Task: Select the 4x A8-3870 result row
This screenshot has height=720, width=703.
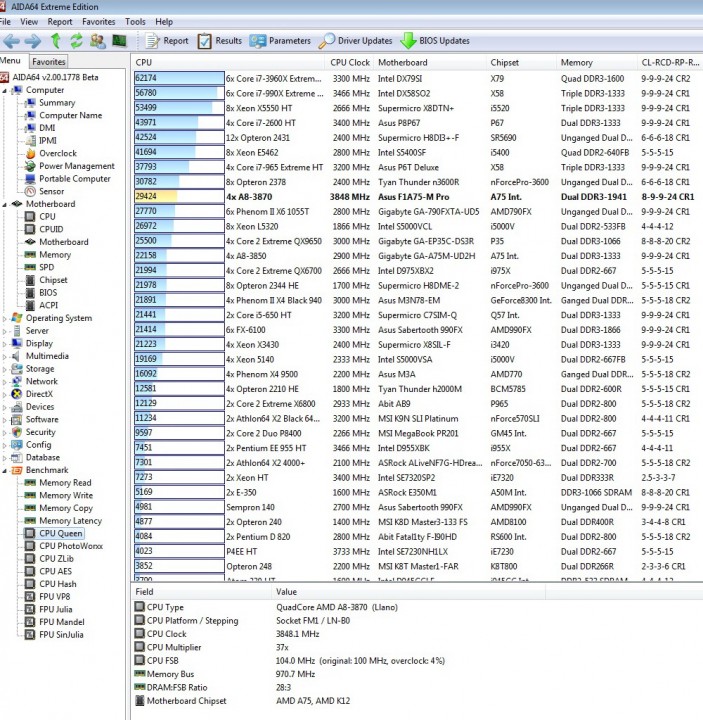Action: [417, 197]
